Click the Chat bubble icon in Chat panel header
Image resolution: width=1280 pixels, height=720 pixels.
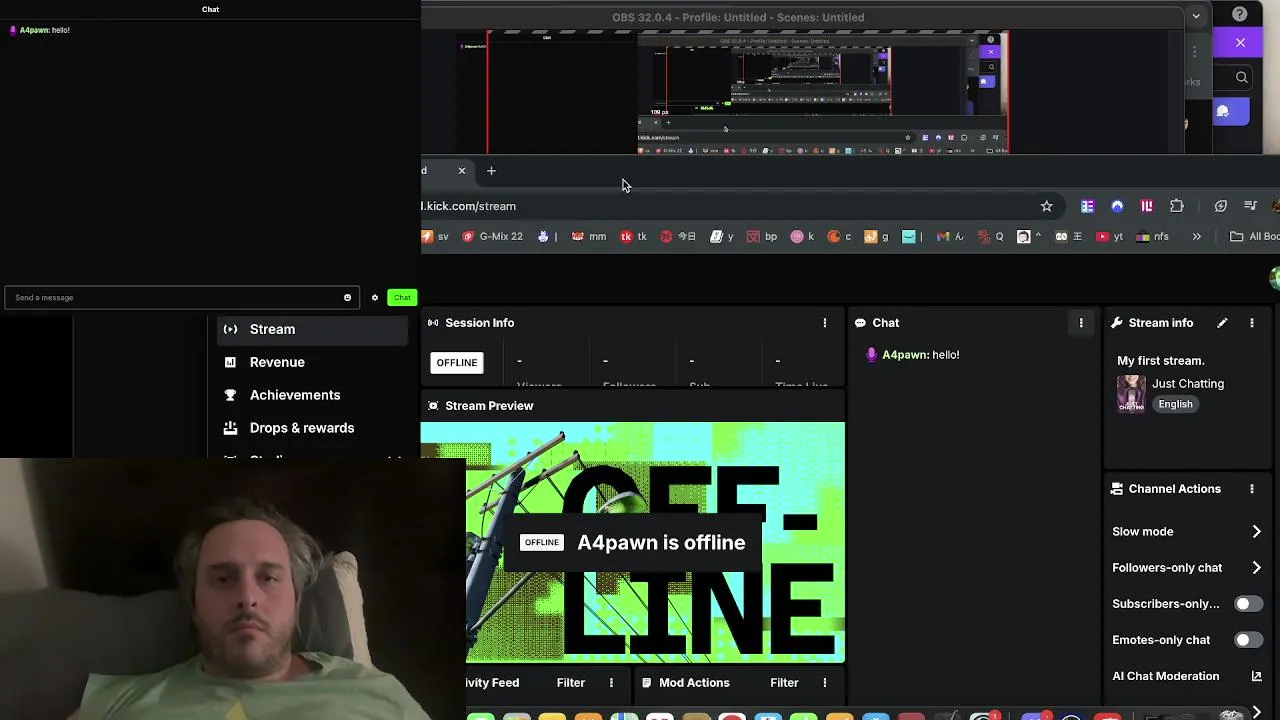coord(860,323)
